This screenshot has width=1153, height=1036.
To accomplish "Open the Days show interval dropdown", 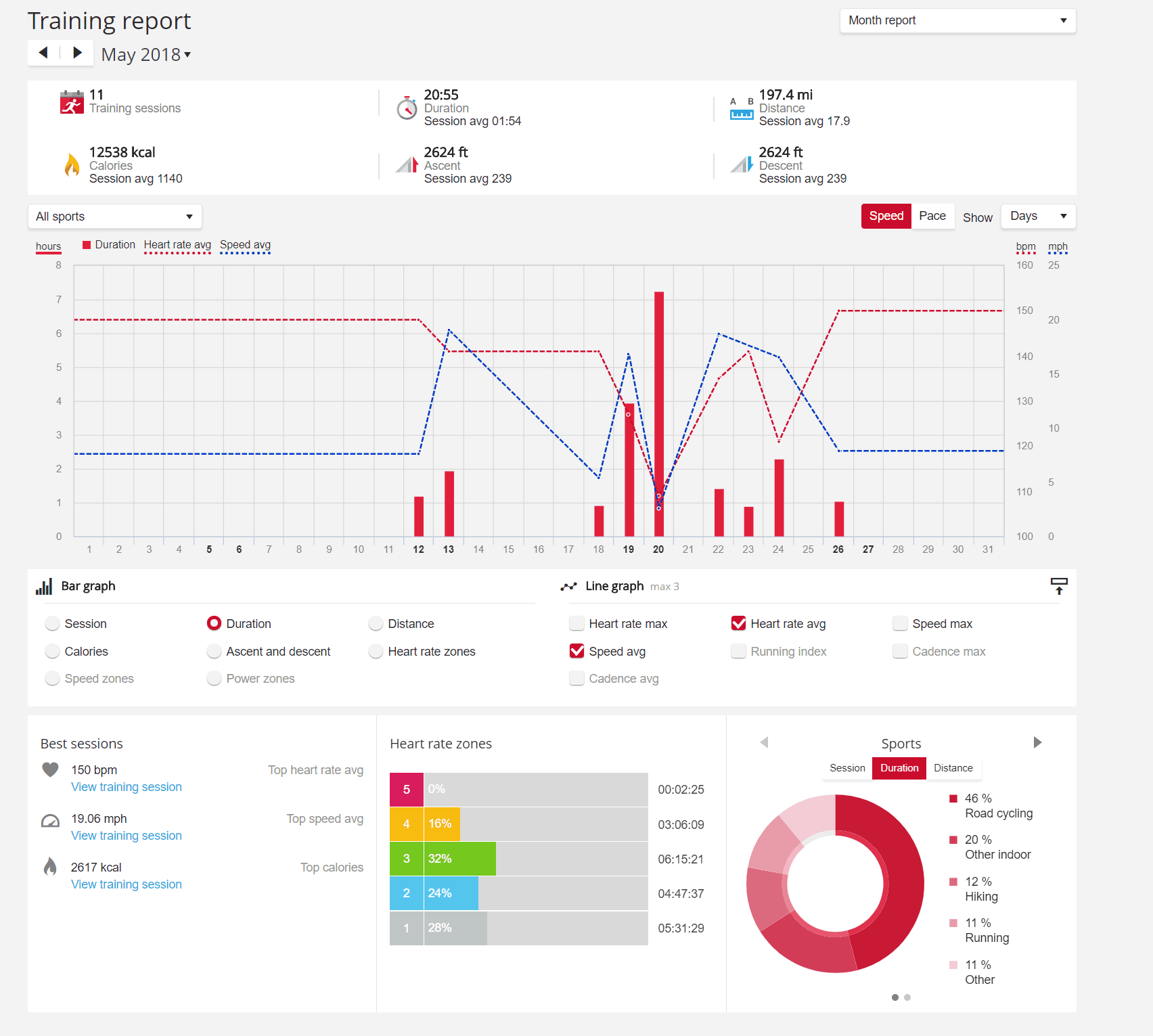I will [1038, 217].
